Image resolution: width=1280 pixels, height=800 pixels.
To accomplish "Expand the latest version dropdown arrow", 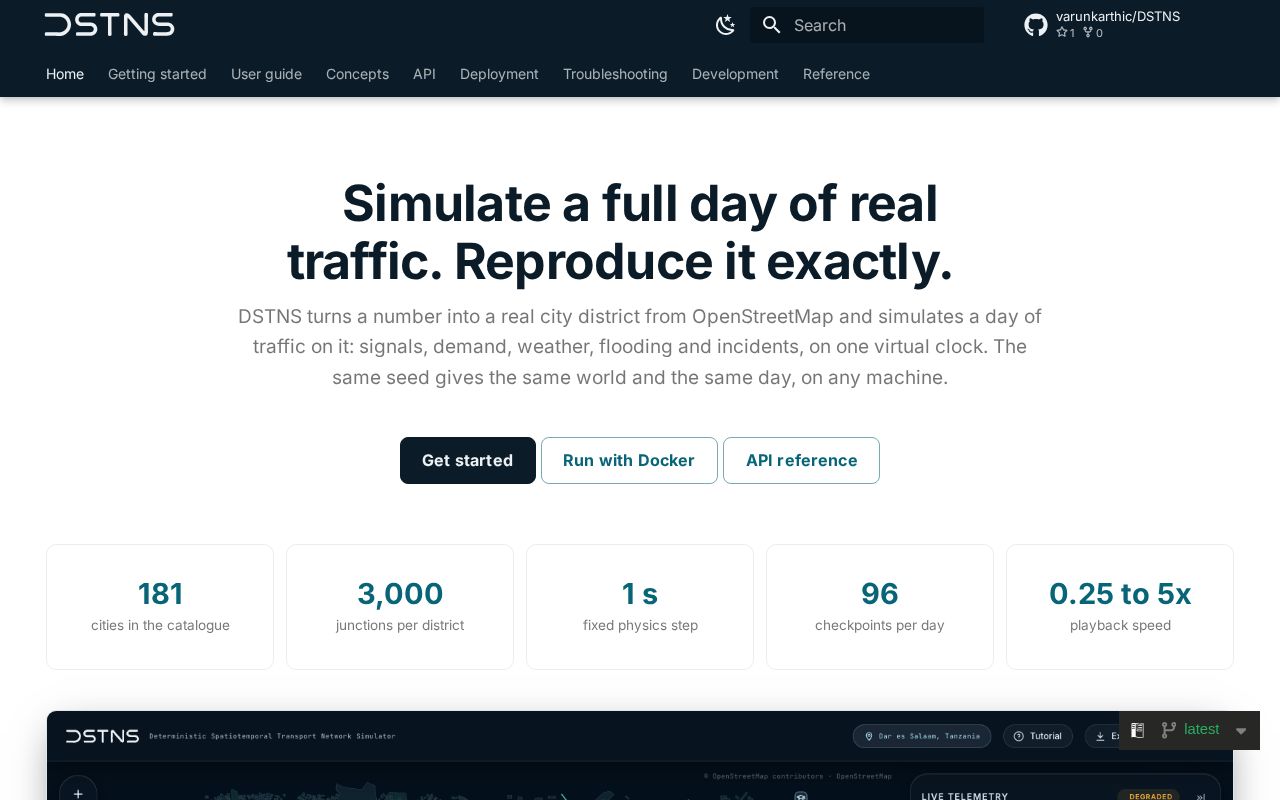I will pos(1241,731).
